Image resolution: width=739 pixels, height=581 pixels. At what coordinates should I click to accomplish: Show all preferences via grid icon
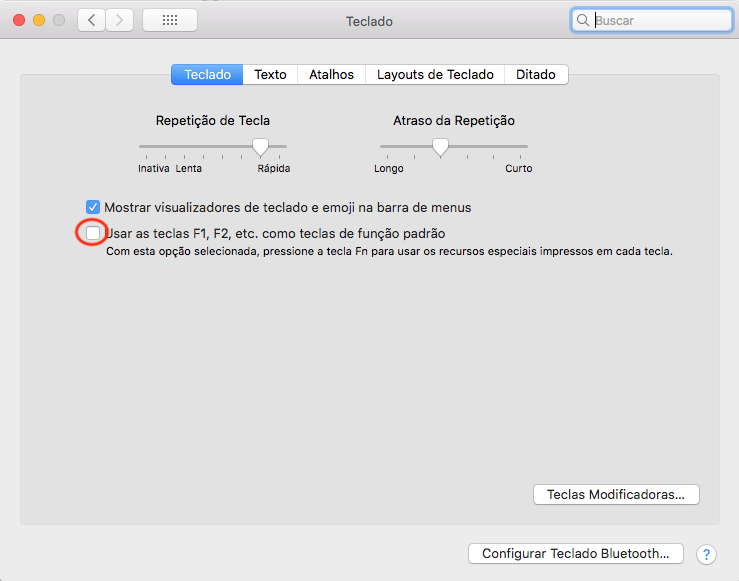(170, 20)
